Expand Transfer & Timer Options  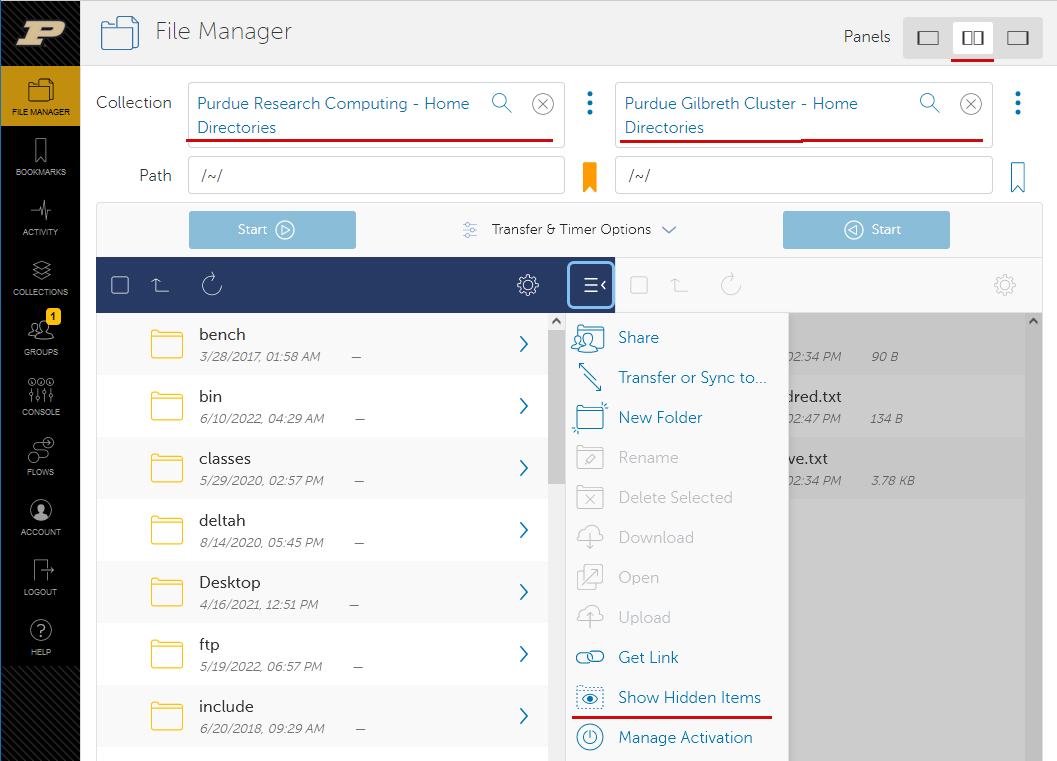pyautogui.click(x=570, y=230)
